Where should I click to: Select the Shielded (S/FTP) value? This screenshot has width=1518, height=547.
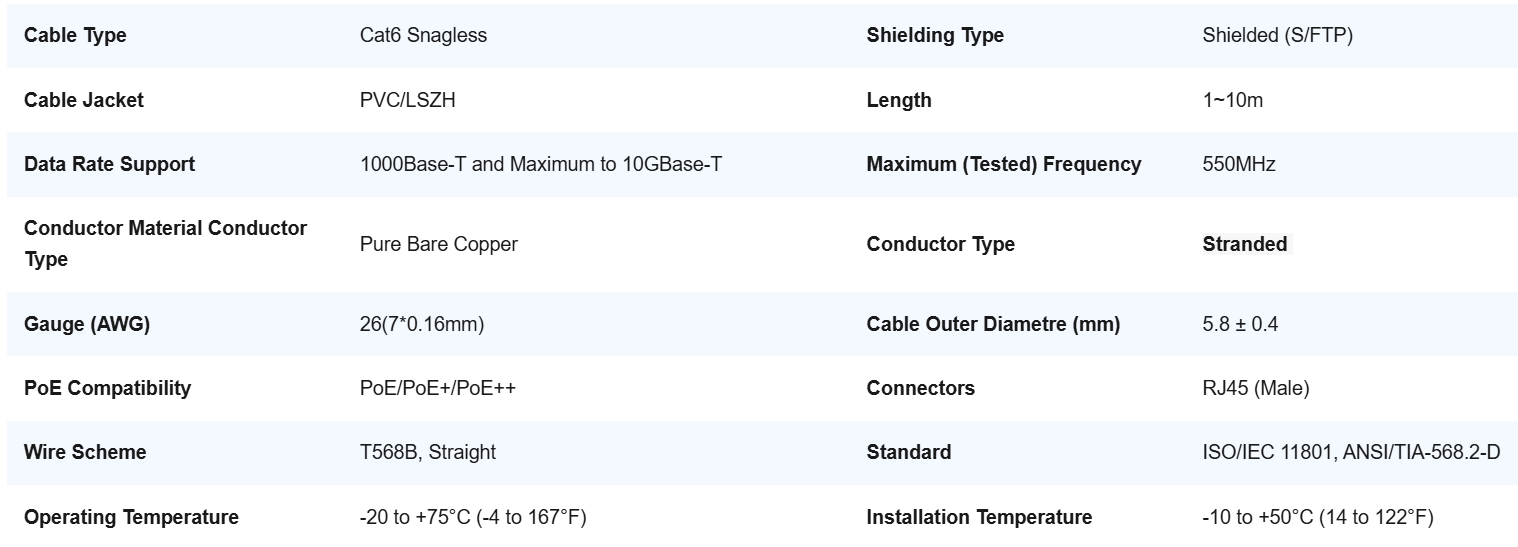coord(1277,36)
